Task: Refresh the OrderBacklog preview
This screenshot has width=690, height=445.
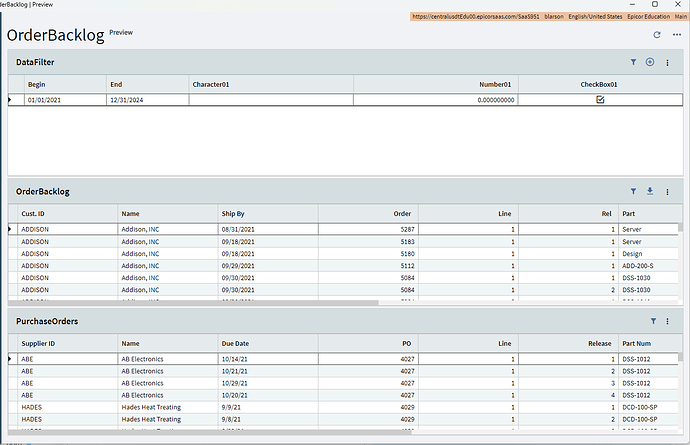Action: pyautogui.click(x=657, y=35)
